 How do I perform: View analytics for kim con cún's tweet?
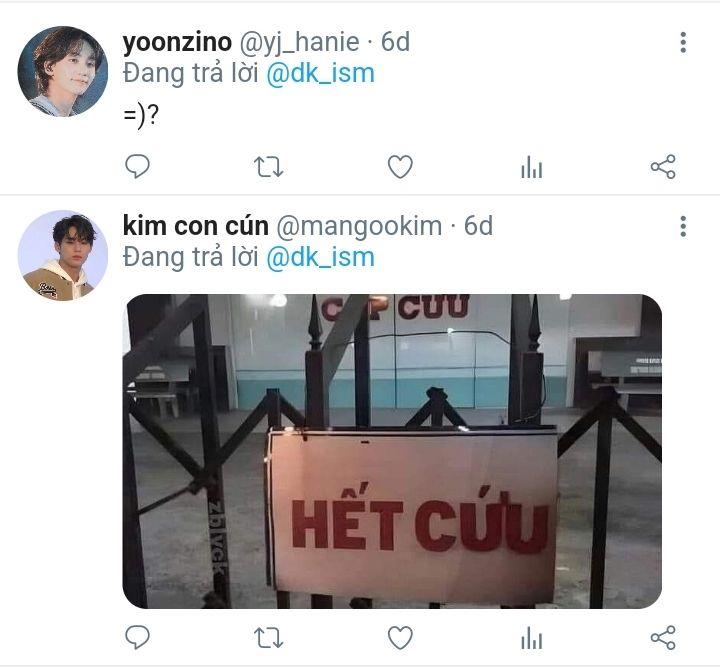tap(532, 638)
